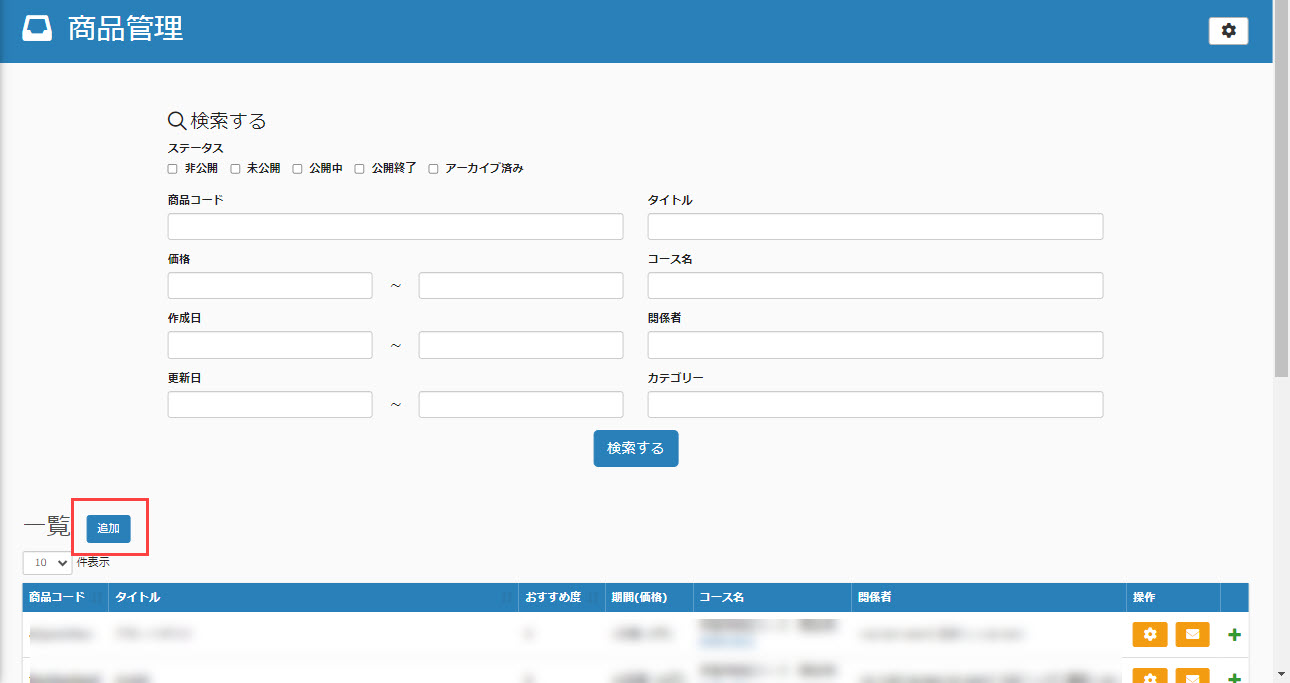This screenshot has width=1290, height=683.
Task: Click the 商品管理 inbox tray icon
Action: coord(37,30)
